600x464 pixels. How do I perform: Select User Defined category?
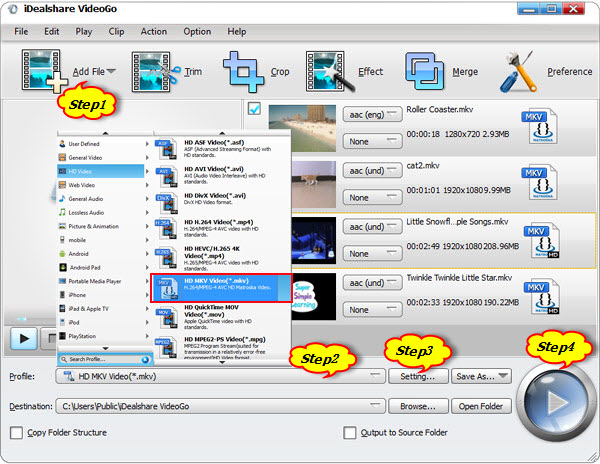click(103, 144)
